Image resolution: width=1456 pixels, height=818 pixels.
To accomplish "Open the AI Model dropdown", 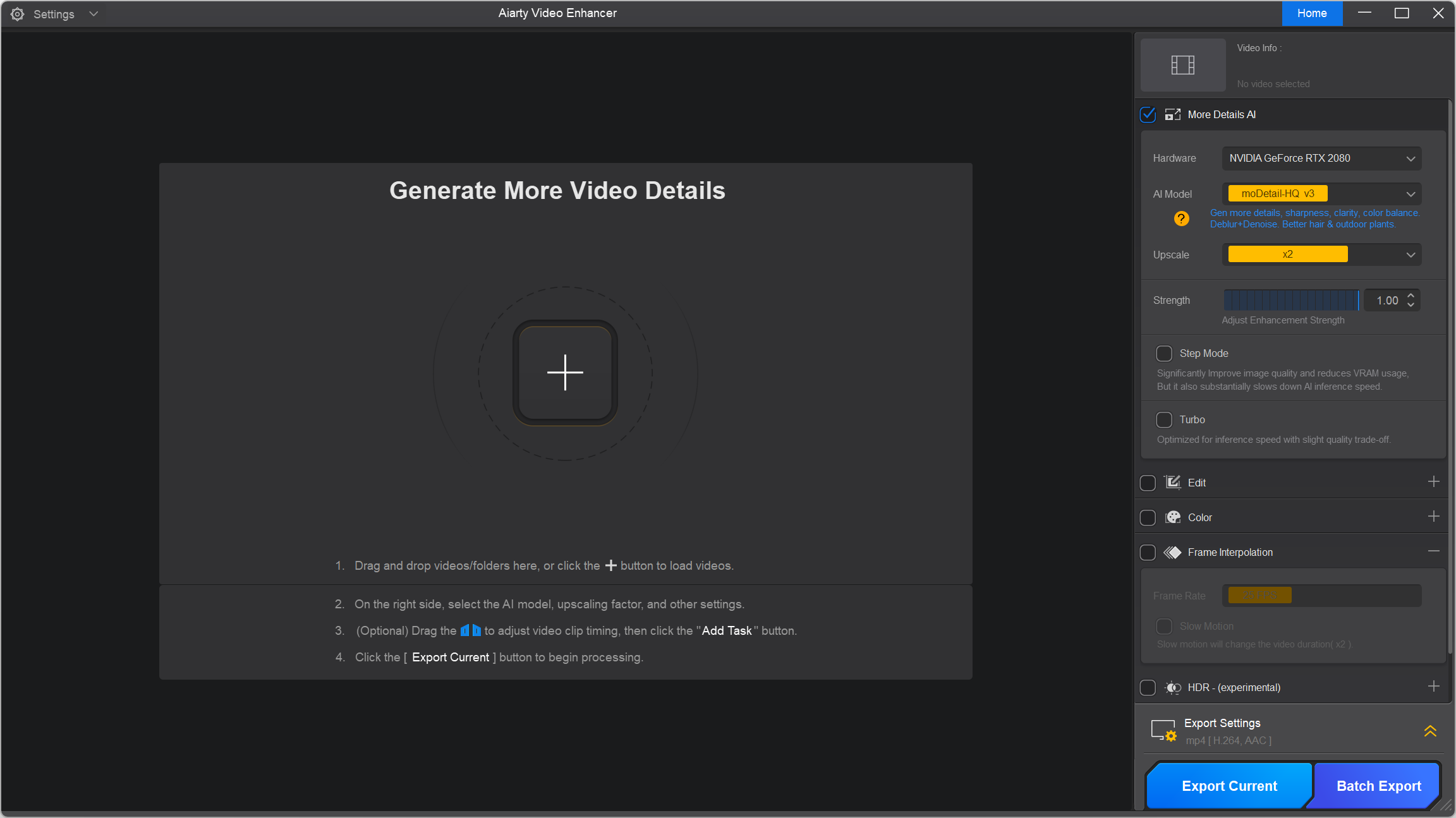I will click(1321, 194).
